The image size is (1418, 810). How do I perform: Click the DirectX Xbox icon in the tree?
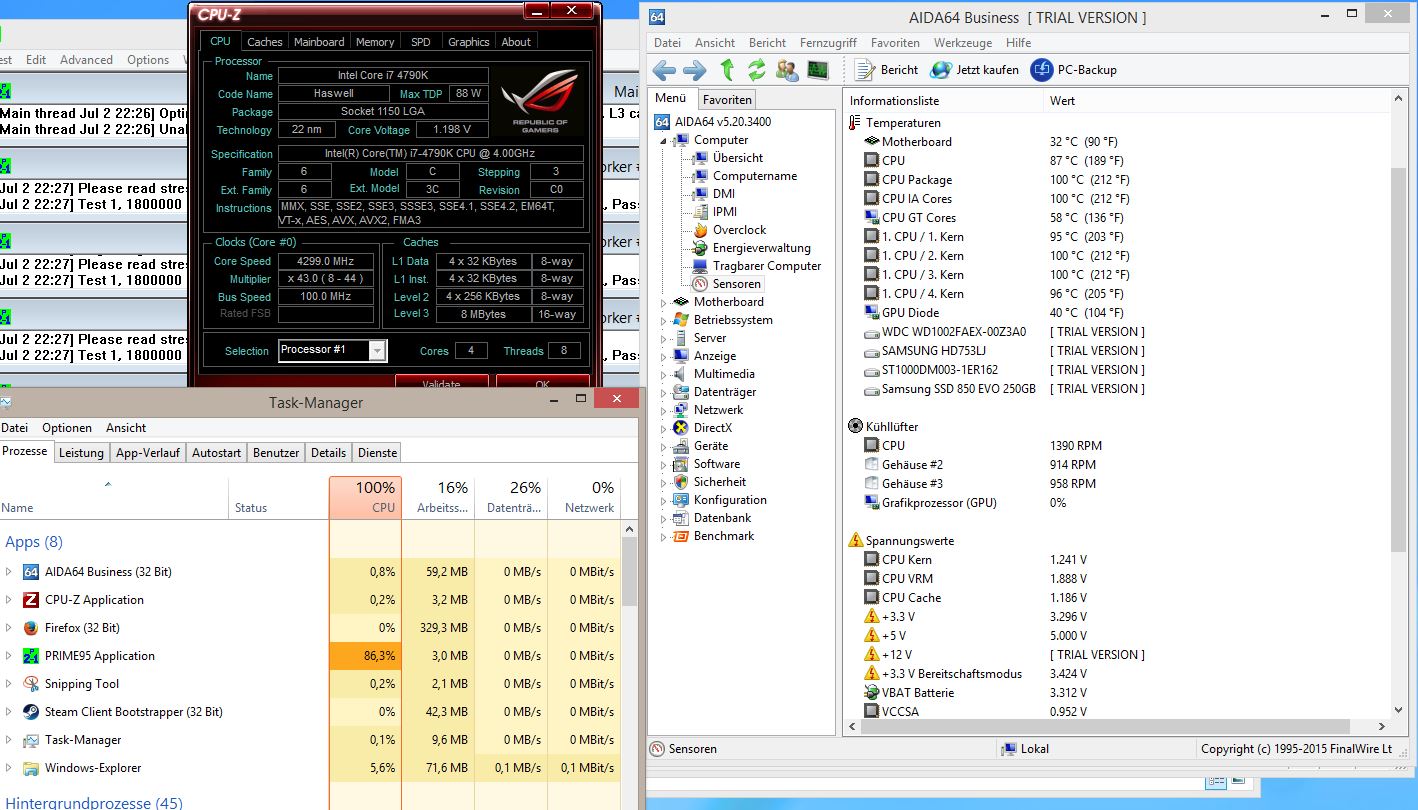[x=681, y=428]
